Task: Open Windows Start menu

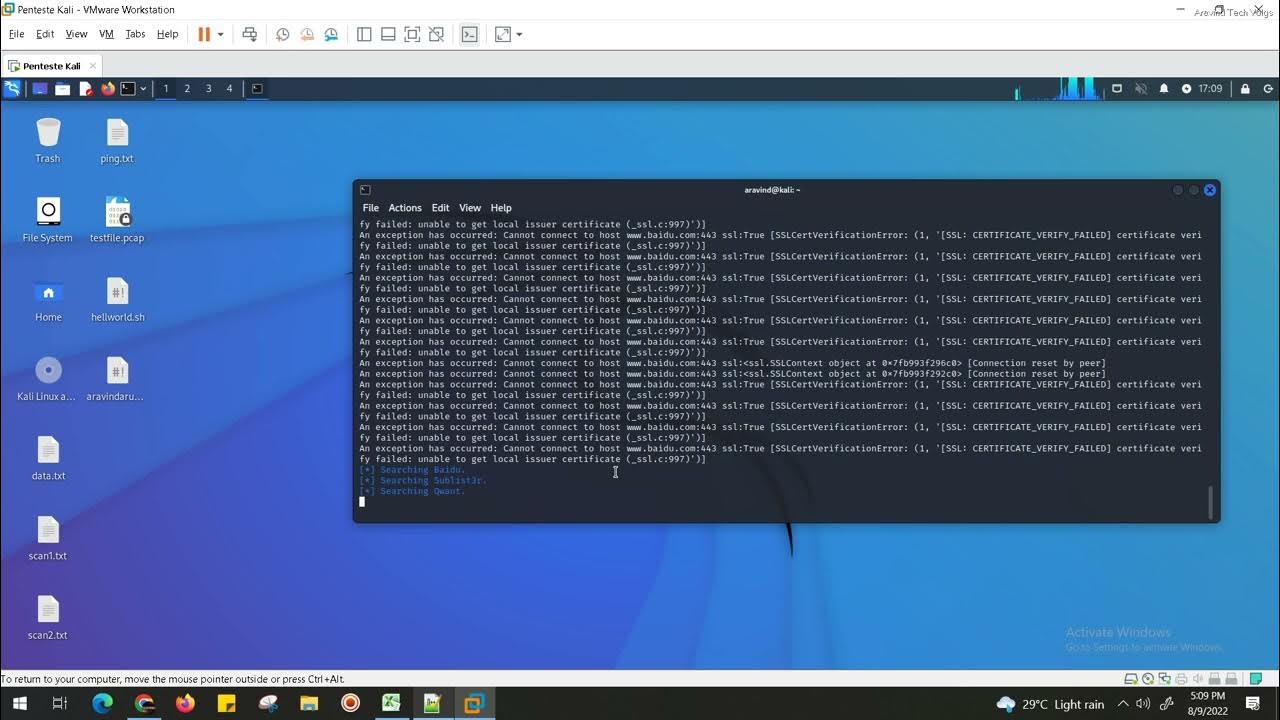Action: [x=19, y=703]
